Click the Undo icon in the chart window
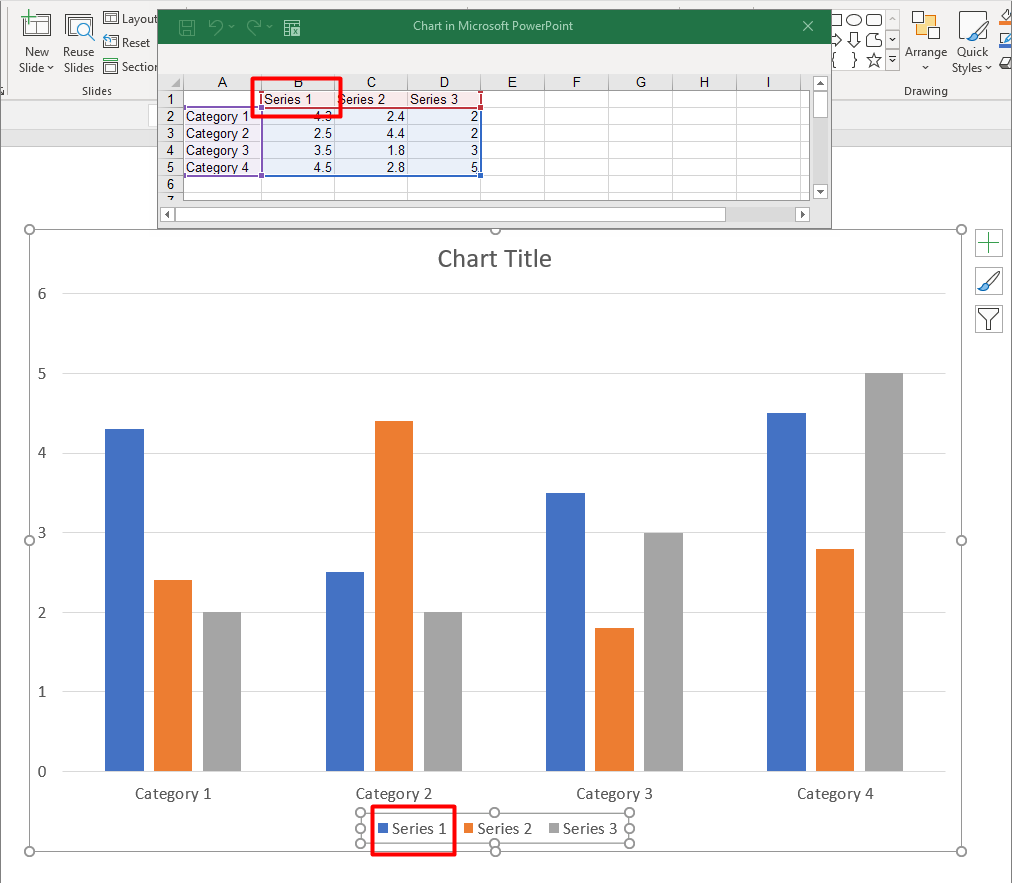Screen dimensions: 1012x883 [217, 27]
